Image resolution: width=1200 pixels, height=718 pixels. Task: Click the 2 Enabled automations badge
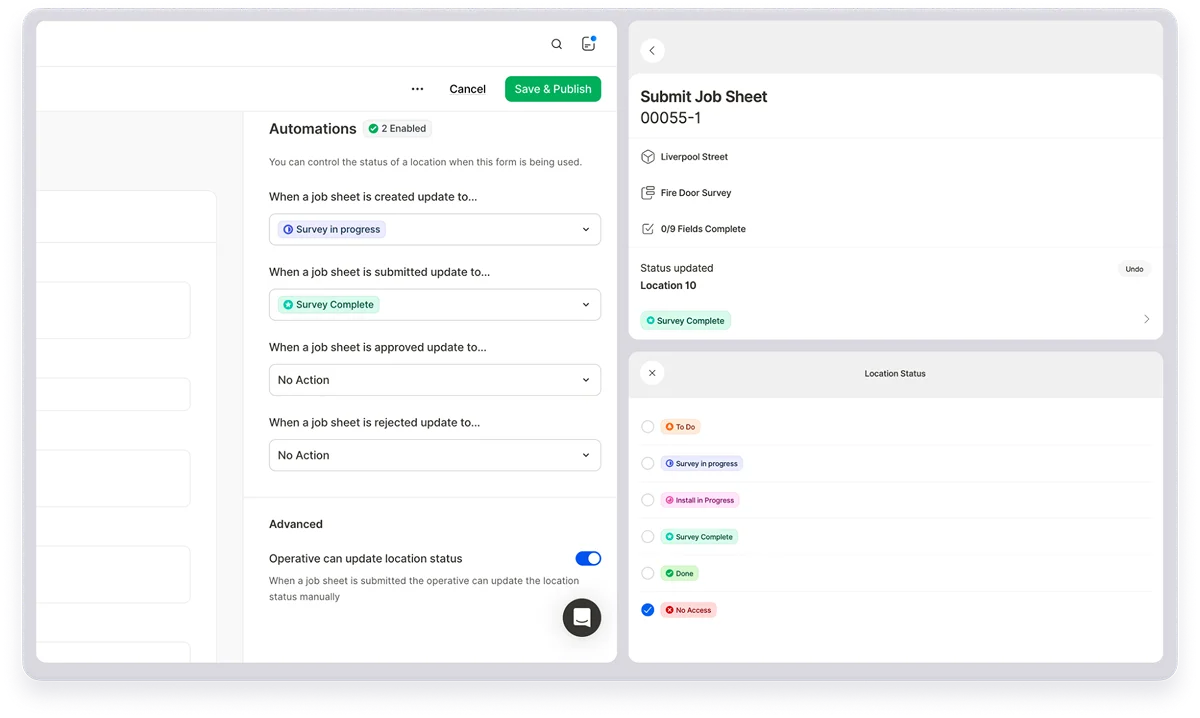pyautogui.click(x=397, y=128)
